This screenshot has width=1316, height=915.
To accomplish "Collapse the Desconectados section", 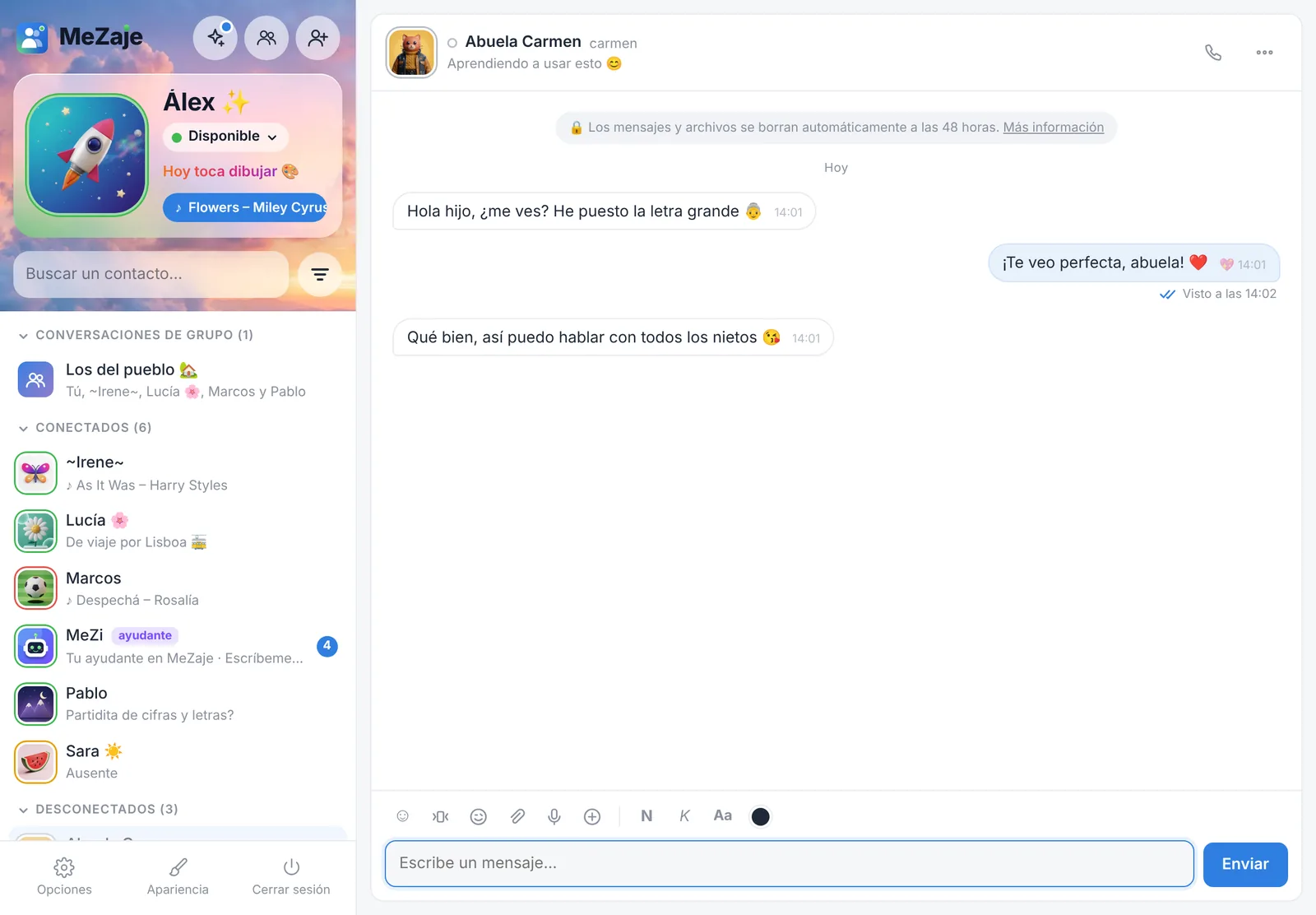I will click(x=98, y=810).
